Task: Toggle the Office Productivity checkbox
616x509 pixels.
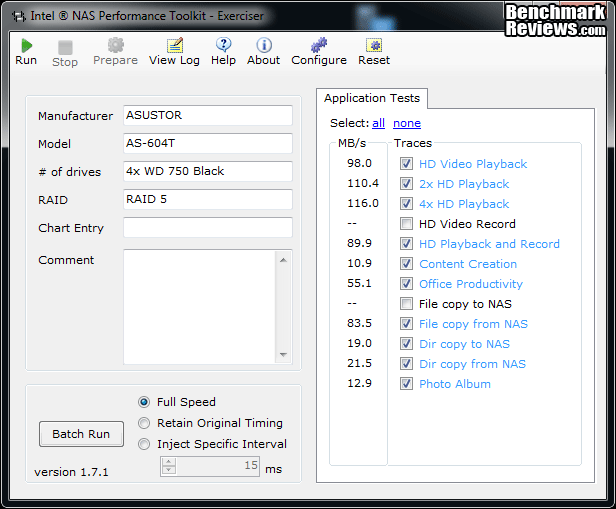Action: pyautogui.click(x=406, y=284)
